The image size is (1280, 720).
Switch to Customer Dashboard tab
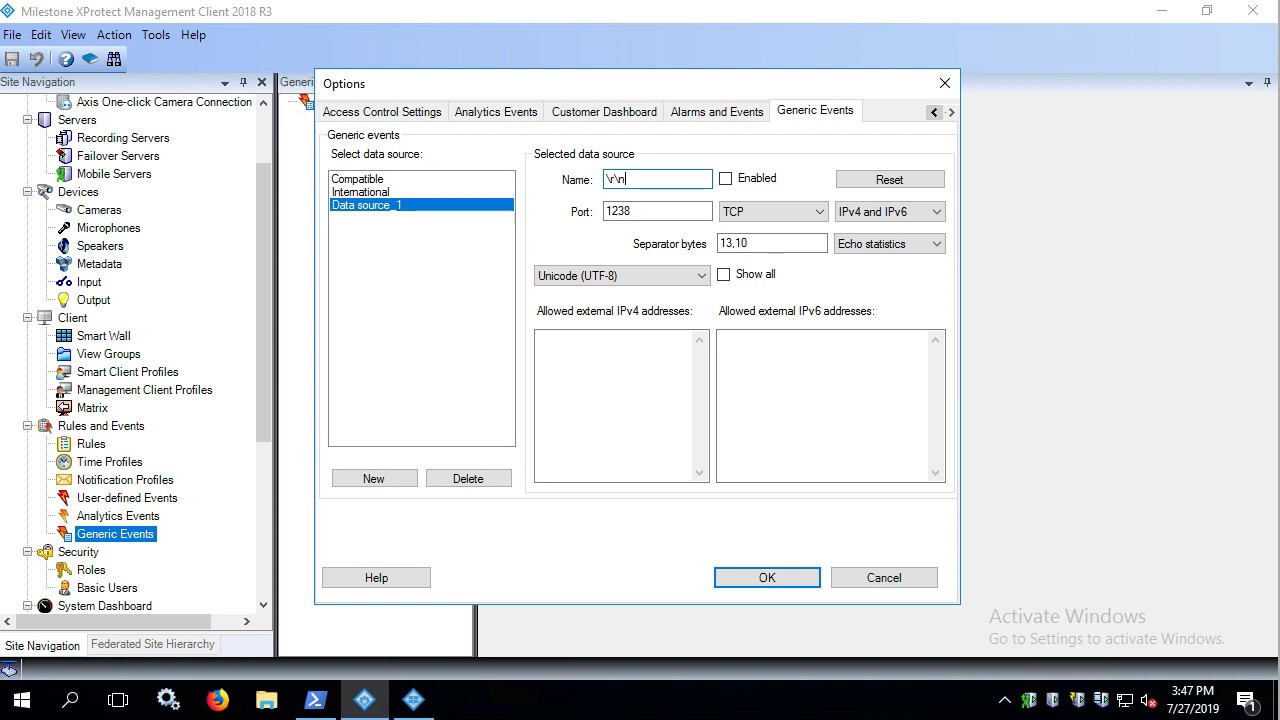604,112
